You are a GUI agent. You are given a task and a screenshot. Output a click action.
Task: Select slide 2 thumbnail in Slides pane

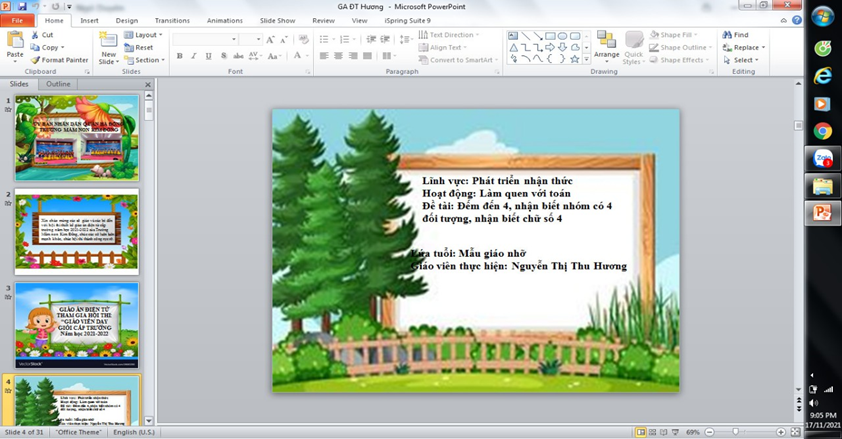[76, 231]
